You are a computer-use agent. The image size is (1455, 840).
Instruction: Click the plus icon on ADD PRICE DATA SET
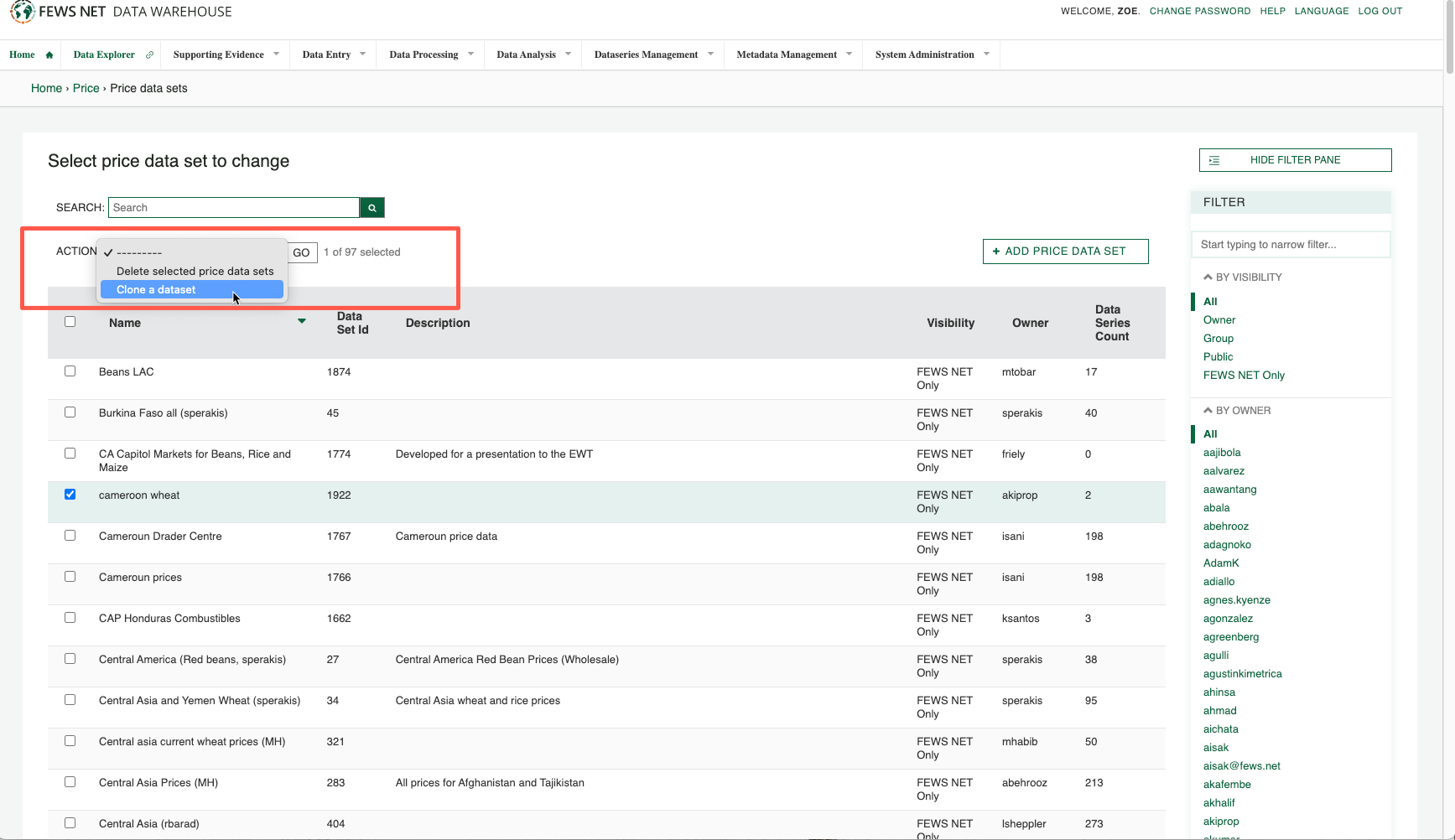[x=995, y=251]
